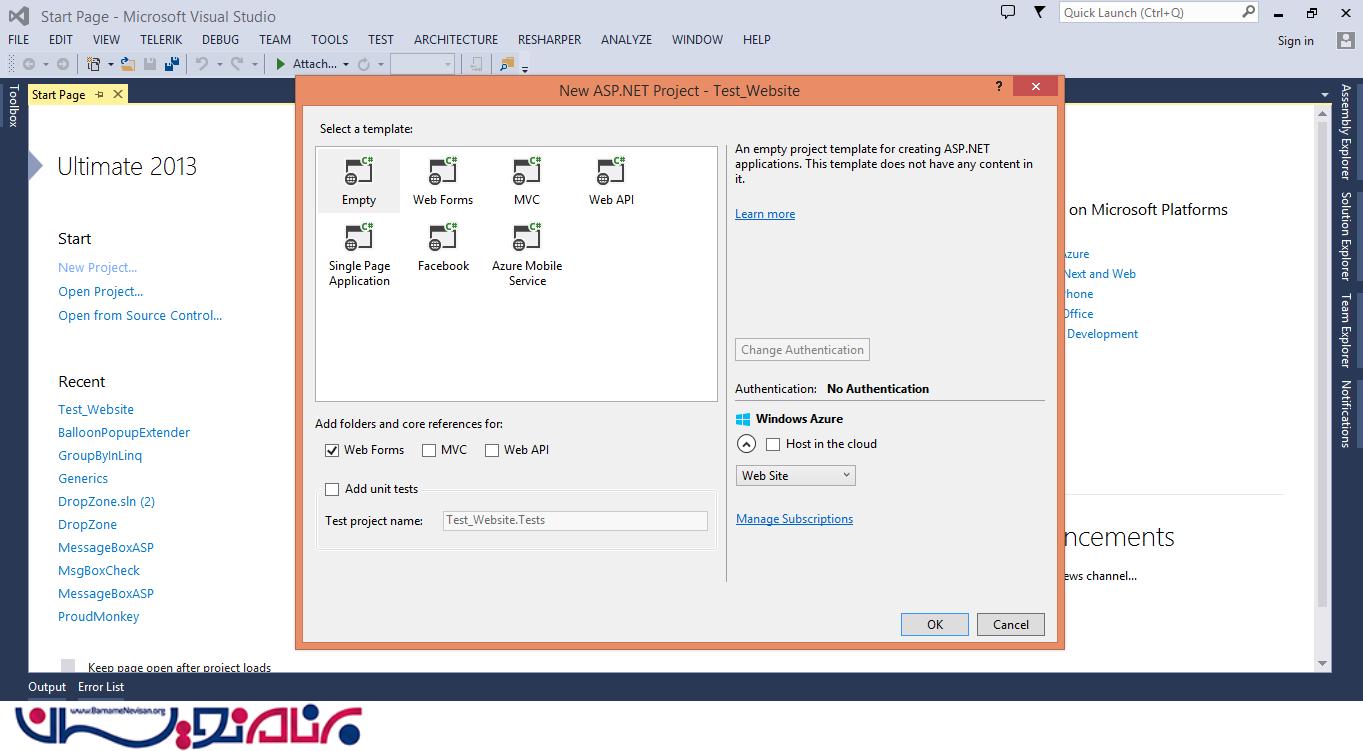Open the RESHARPER menu
1363x751 pixels.
tap(549, 40)
